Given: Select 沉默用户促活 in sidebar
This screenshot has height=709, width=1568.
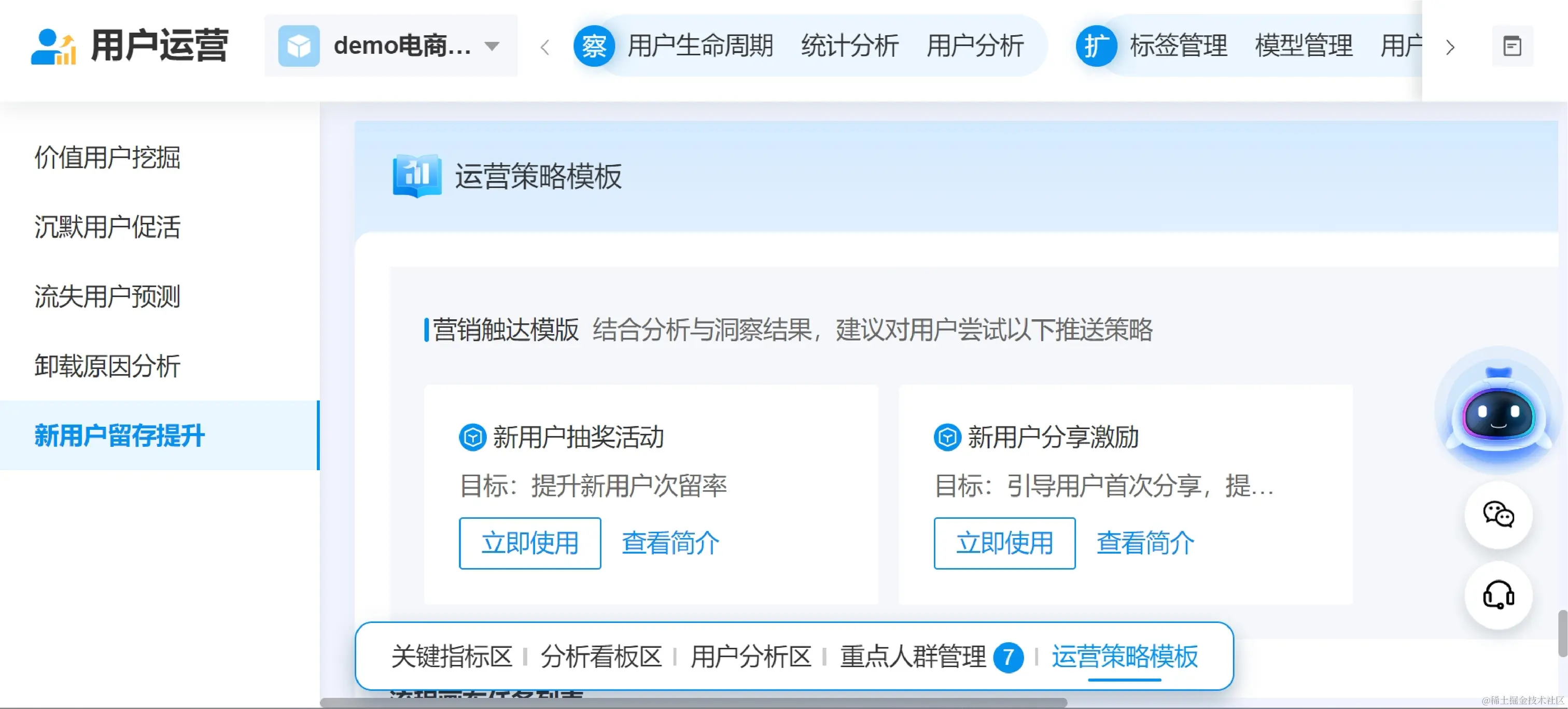Looking at the screenshot, I should (x=160, y=227).
